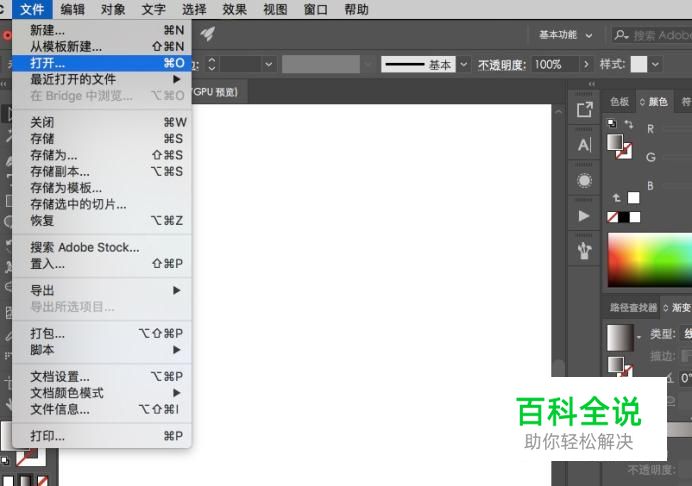The width and height of the screenshot is (692, 486).
Task: Open the Character panel A| icon
Action: pos(584,145)
